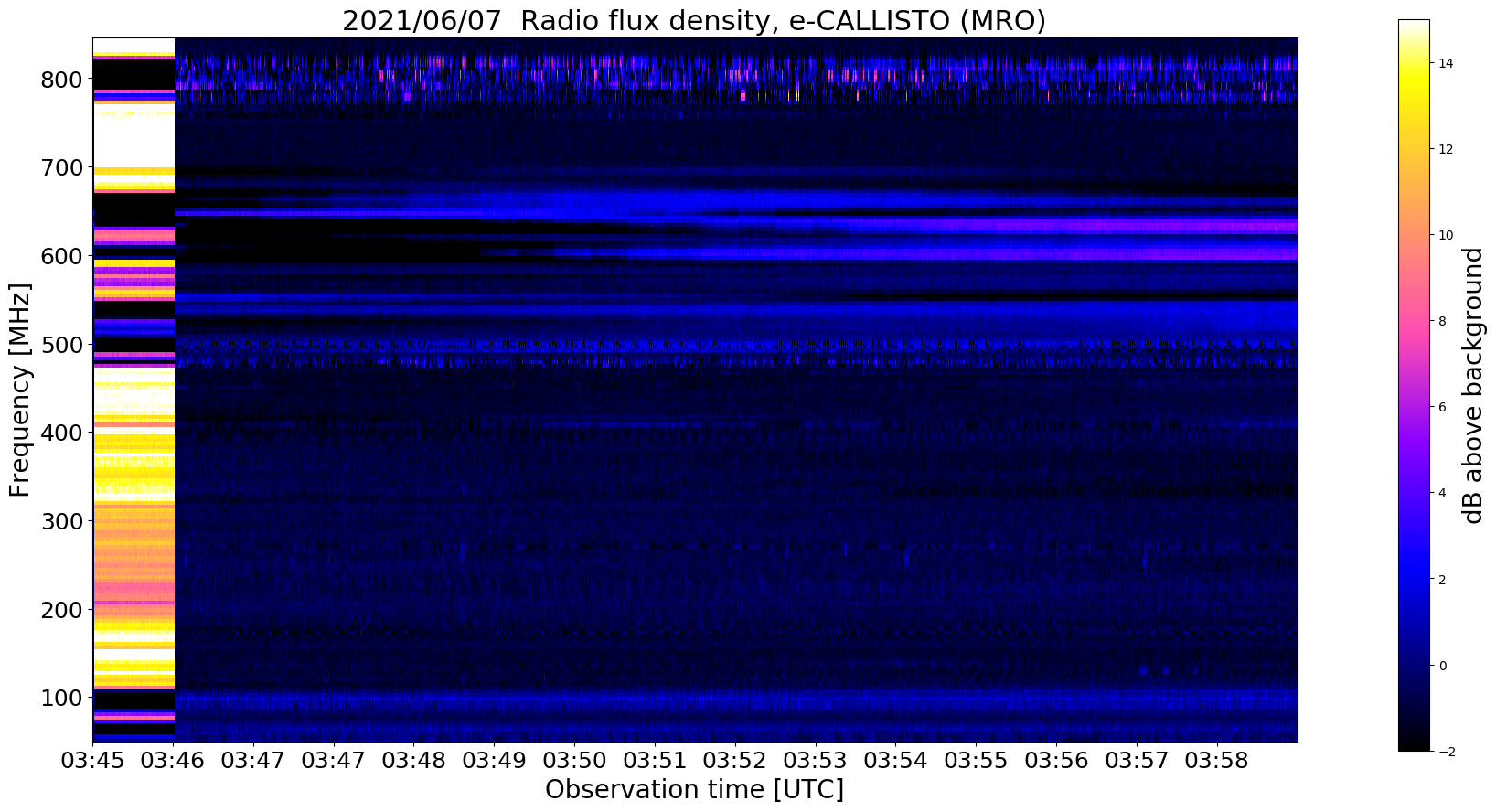Click the 'dB above background' colorbar label
The image size is (1496, 812).
coord(1472,385)
